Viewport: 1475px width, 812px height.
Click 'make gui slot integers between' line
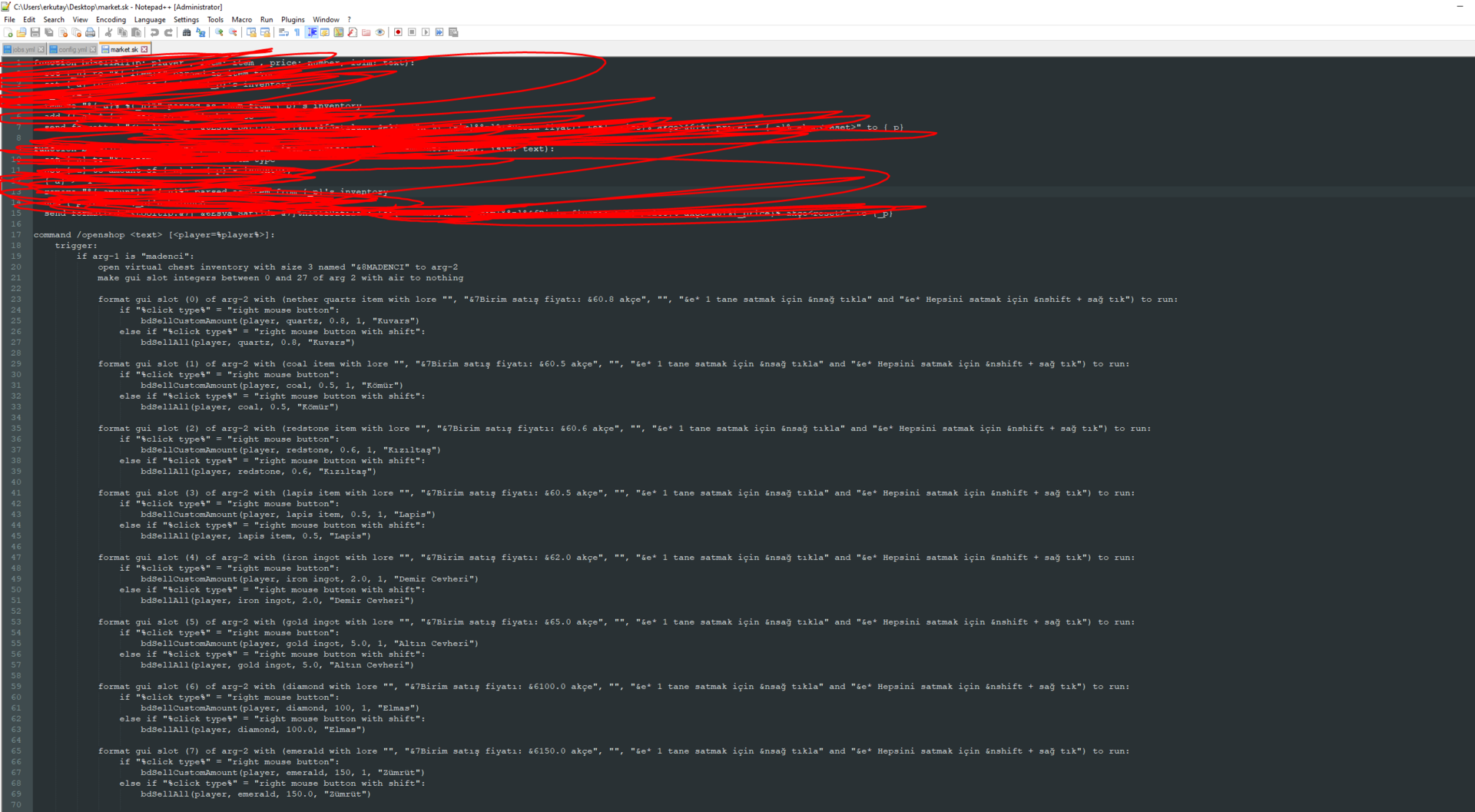click(280, 278)
